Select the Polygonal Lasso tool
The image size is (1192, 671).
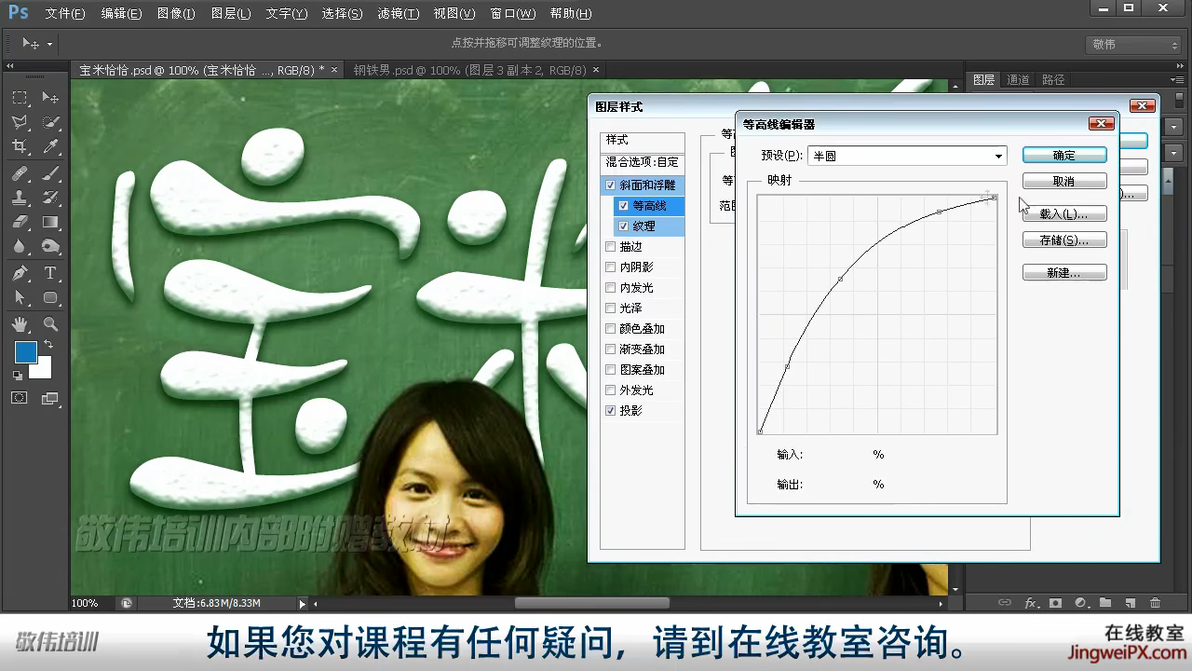coord(20,122)
